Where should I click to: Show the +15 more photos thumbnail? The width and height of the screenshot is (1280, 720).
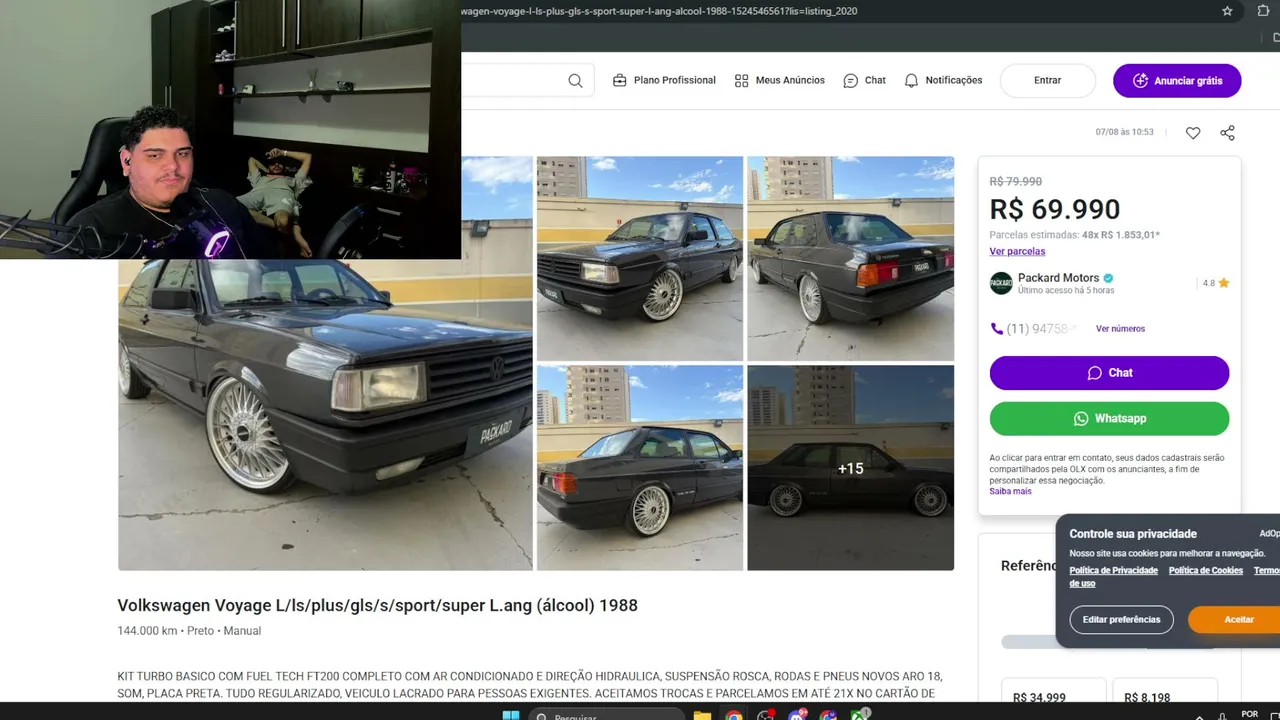[851, 468]
